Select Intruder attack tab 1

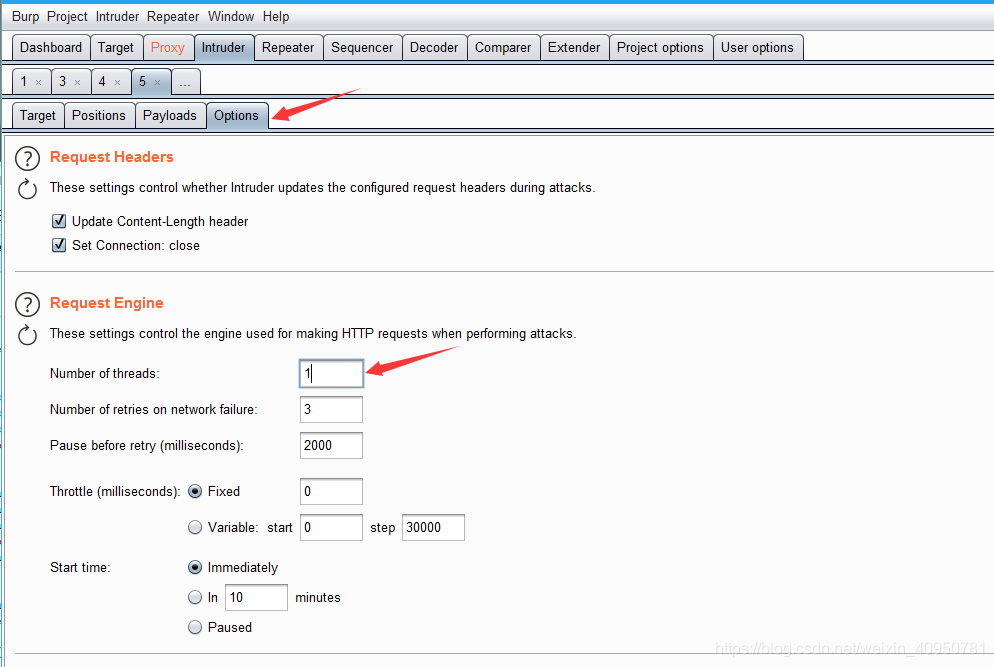(x=24, y=82)
